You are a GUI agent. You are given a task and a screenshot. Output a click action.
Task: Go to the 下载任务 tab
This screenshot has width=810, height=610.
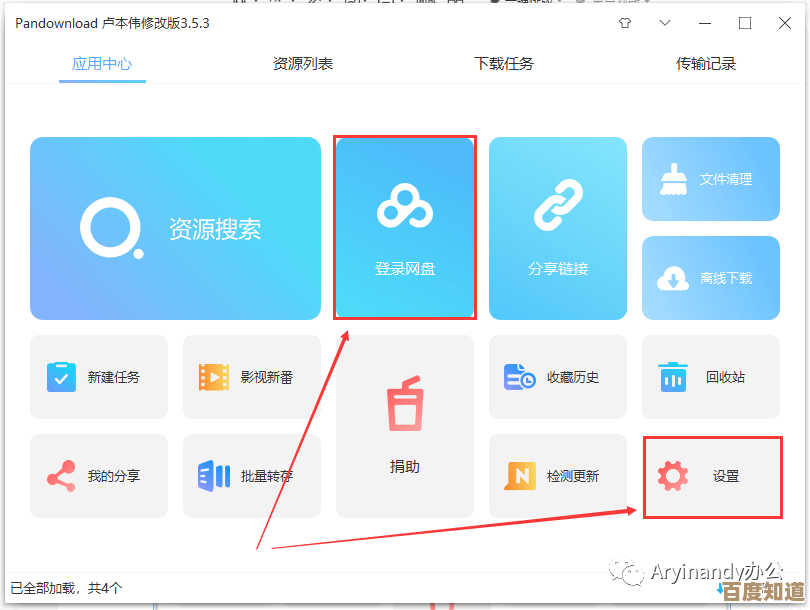click(504, 64)
